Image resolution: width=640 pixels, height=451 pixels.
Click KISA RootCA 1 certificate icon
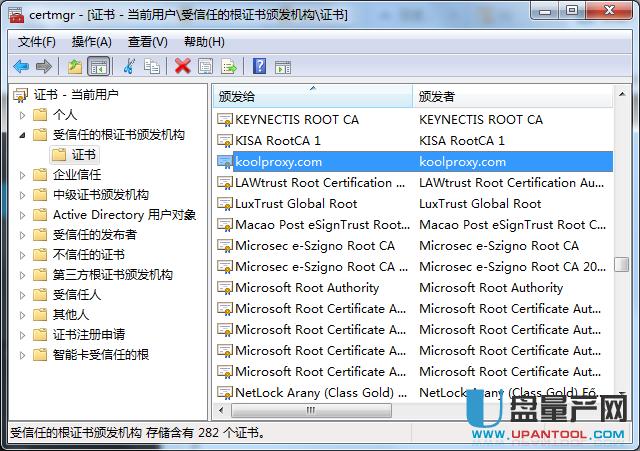pos(225,141)
